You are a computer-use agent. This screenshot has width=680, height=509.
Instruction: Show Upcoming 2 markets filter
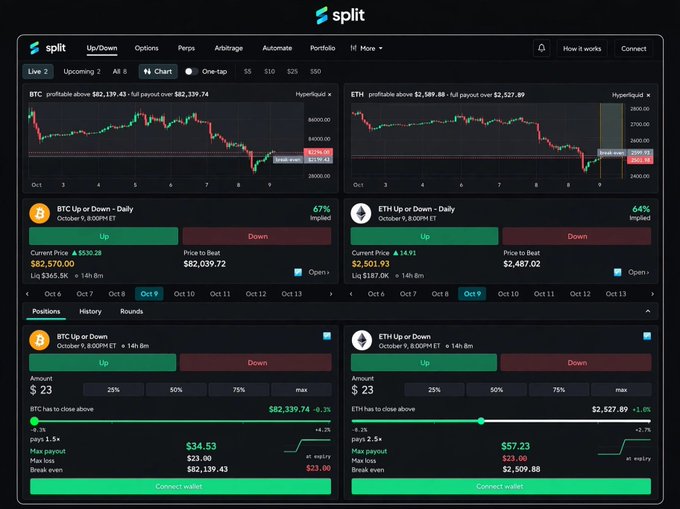(x=82, y=72)
